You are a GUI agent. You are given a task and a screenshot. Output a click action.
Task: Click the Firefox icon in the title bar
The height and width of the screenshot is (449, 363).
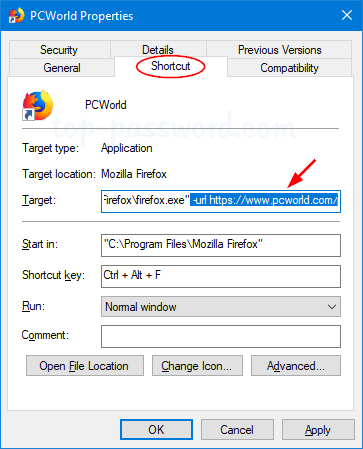[x=17, y=15]
